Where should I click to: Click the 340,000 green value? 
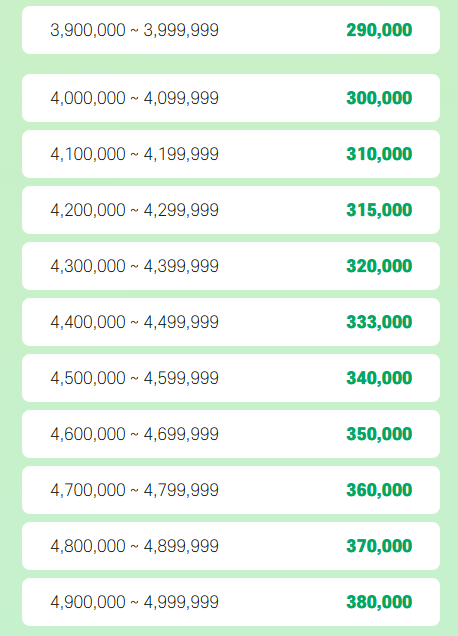click(x=379, y=378)
